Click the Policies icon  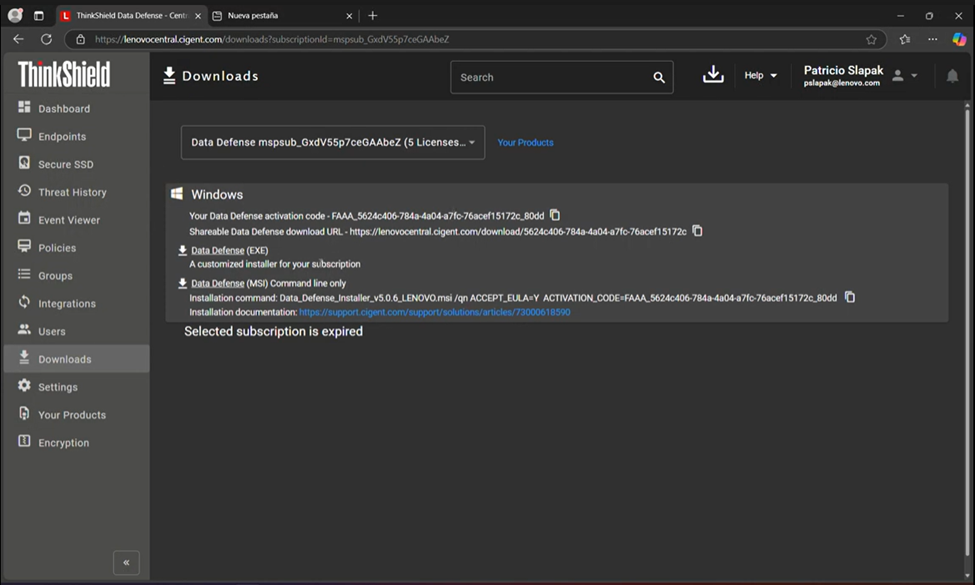tap(24, 246)
